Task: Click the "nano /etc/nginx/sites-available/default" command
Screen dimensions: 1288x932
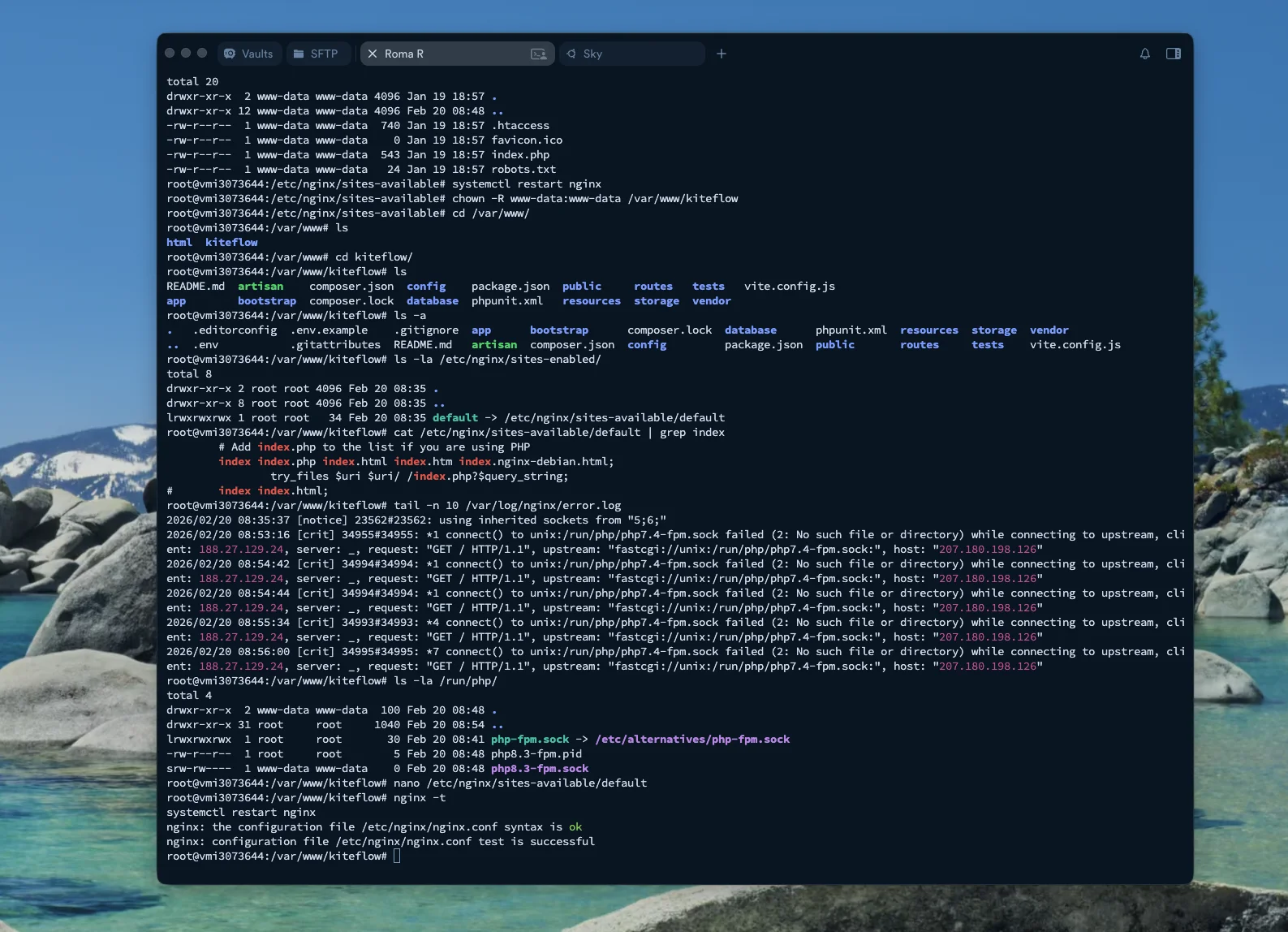Action: pyautogui.click(x=520, y=783)
